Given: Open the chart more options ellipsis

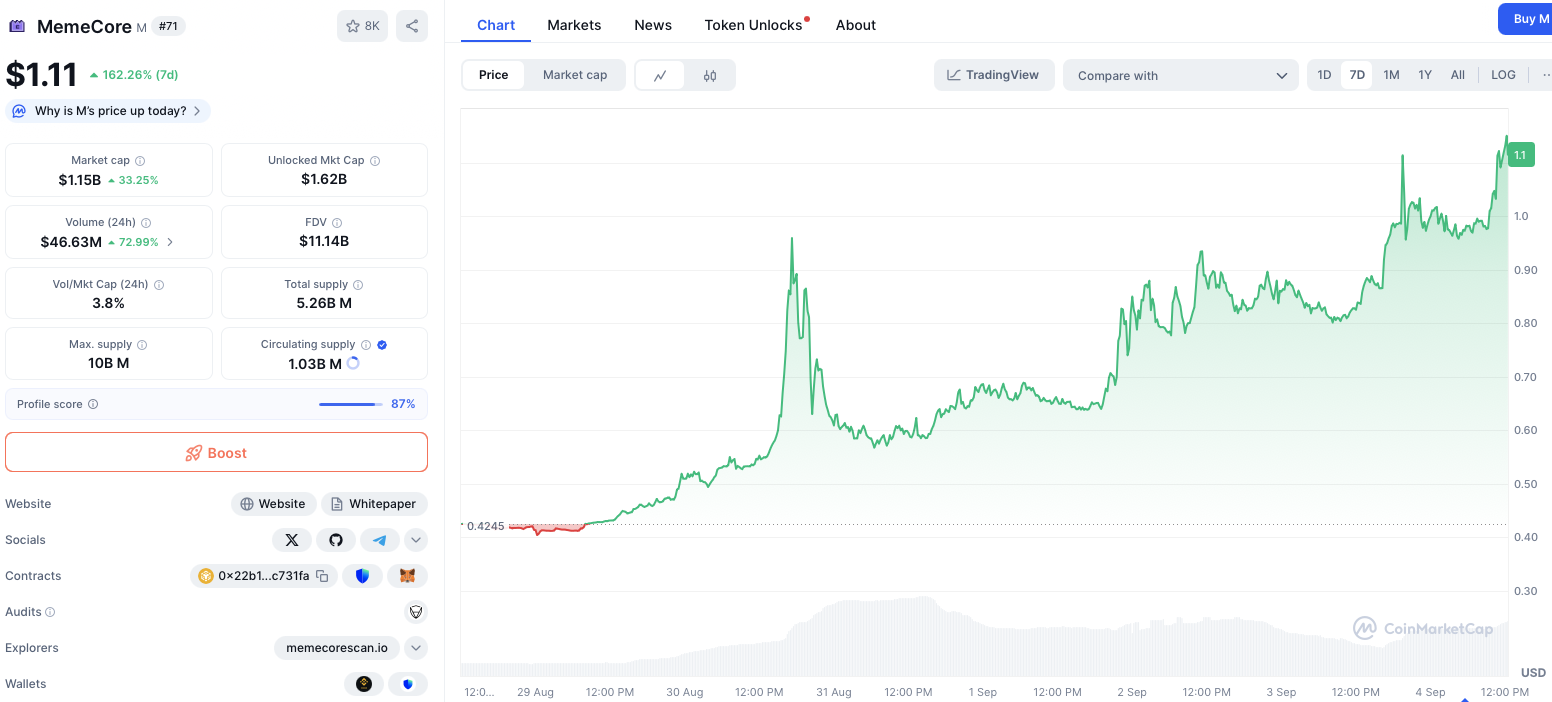Looking at the screenshot, I should point(1544,75).
